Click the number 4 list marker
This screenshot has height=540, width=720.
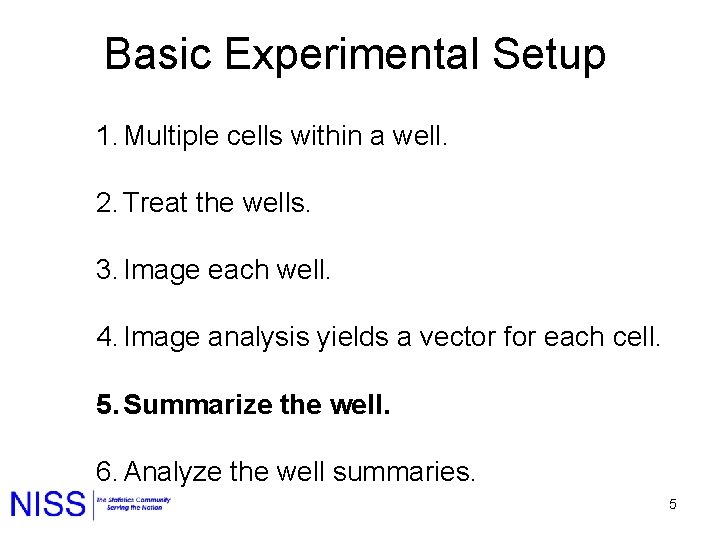[x=107, y=339]
